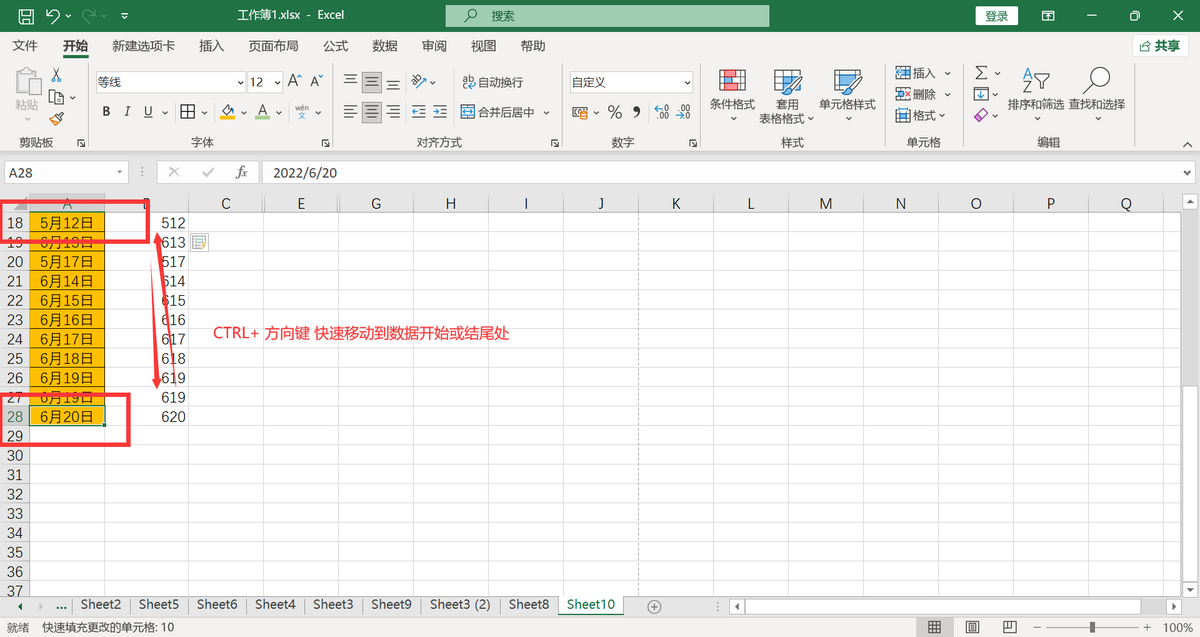Screen dimensions: 1200x637
Task: Select page layout view in status bar
Action: click(972, 627)
